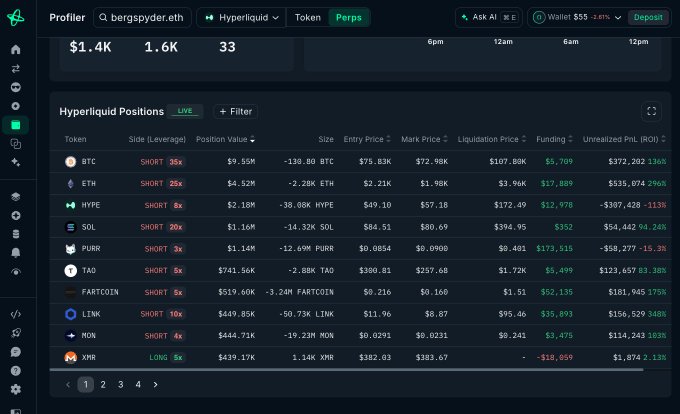Screen dimensions: 680x414
Task: Sort by Unrealized PnL (ROI) column
Action: click(x=624, y=139)
